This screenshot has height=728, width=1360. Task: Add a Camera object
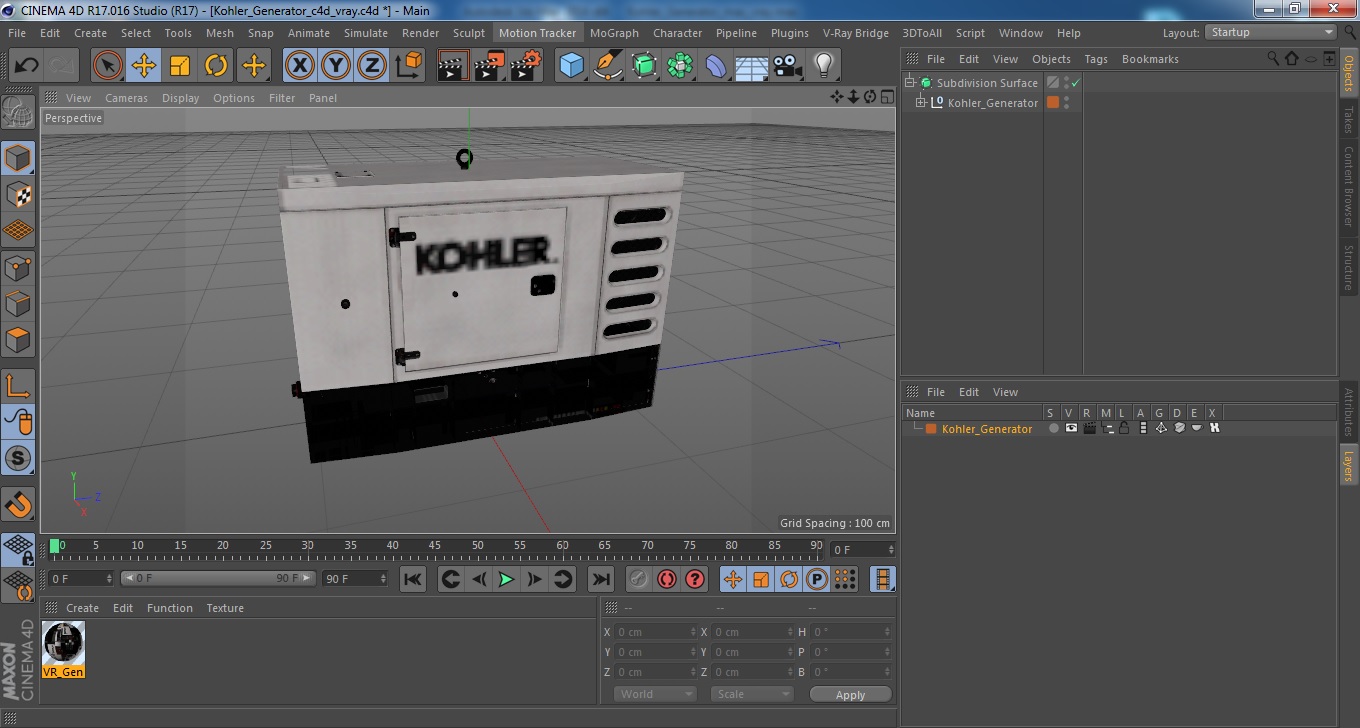(788, 66)
